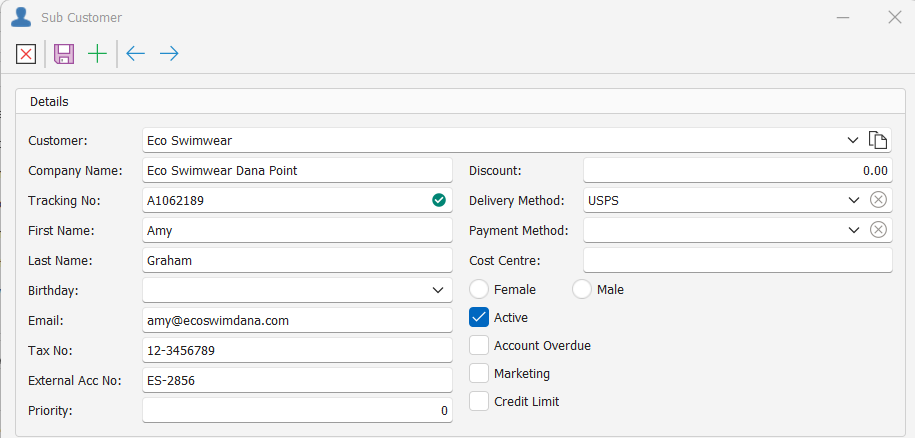Click the Last Name field with Graham
The image size is (915, 438).
click(x=297, y=260)
